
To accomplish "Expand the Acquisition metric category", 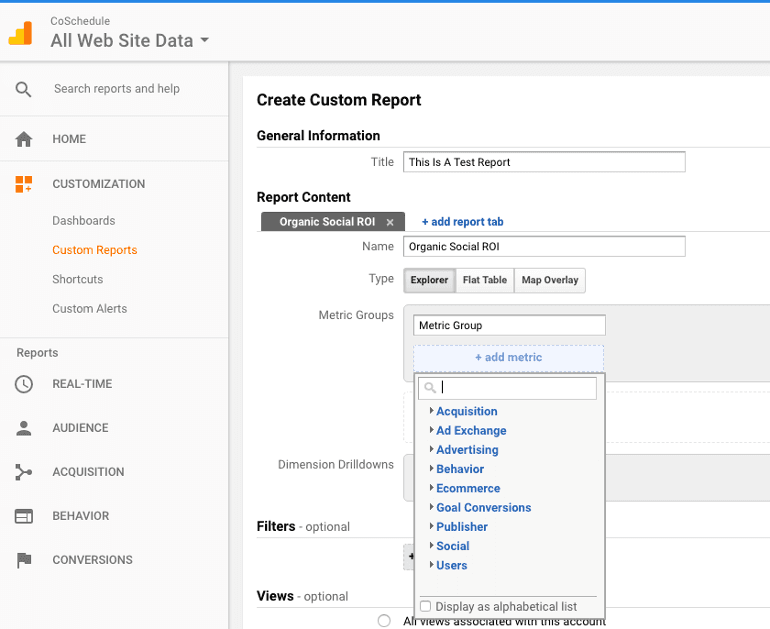I will 466,411.
